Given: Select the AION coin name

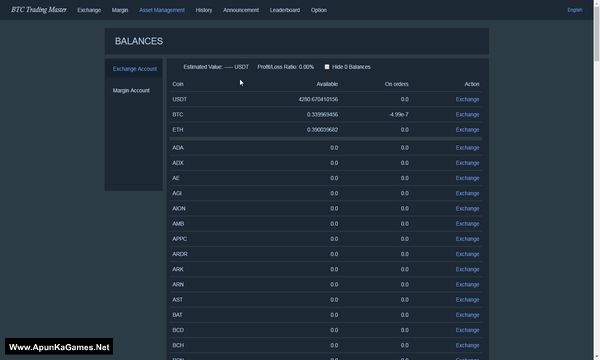Looking at the screenshot, I should pos(179,209).
